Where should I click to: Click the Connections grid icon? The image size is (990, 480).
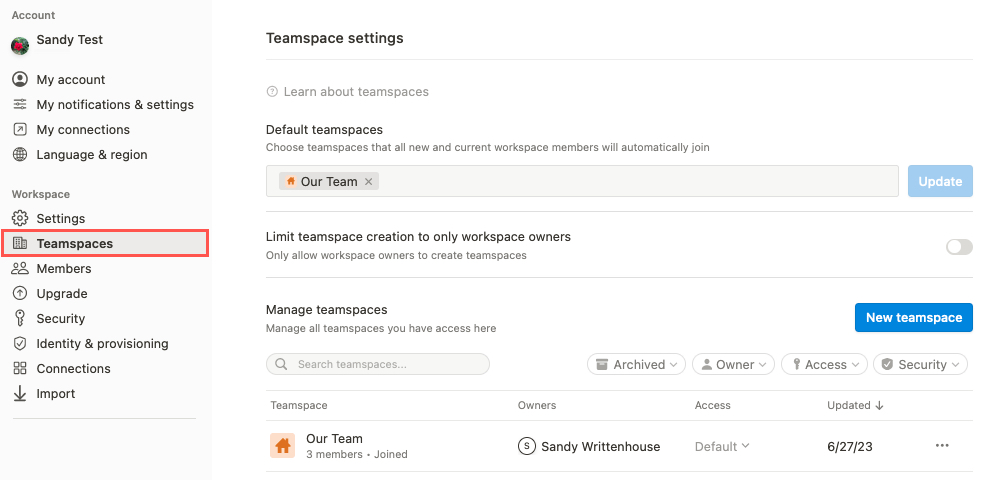pos(20,368)
